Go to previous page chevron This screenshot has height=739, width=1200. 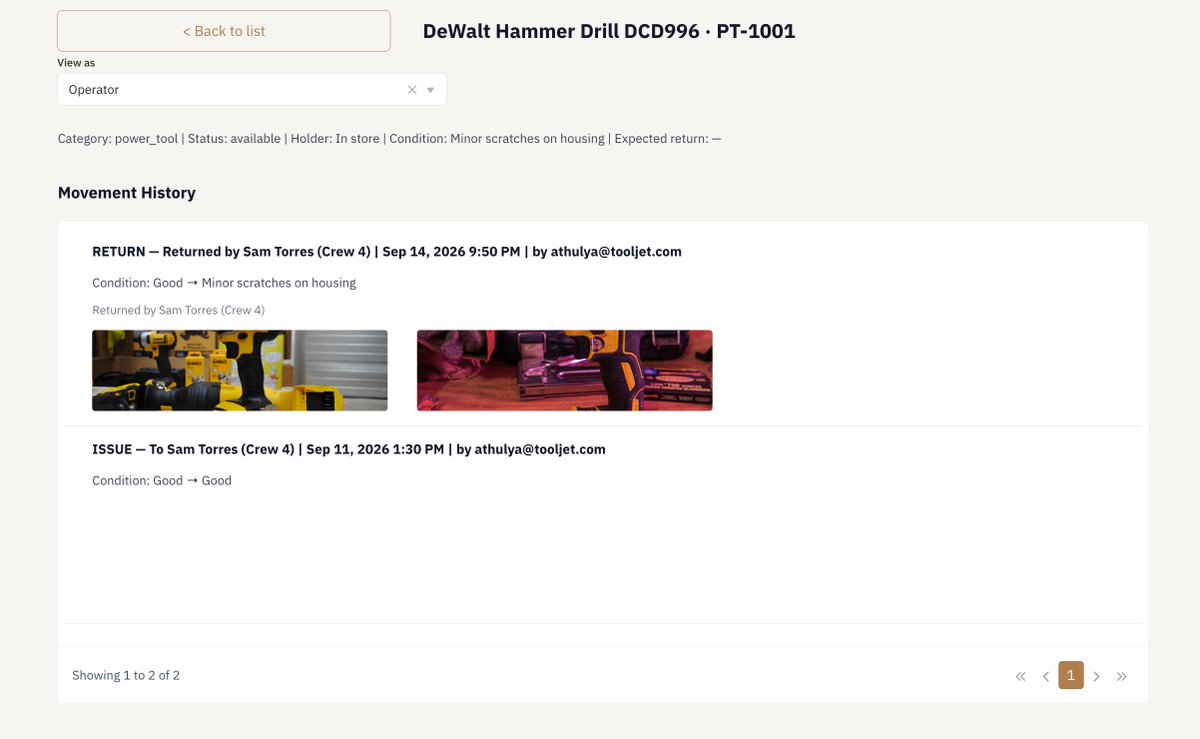[x=1046, y=676]
